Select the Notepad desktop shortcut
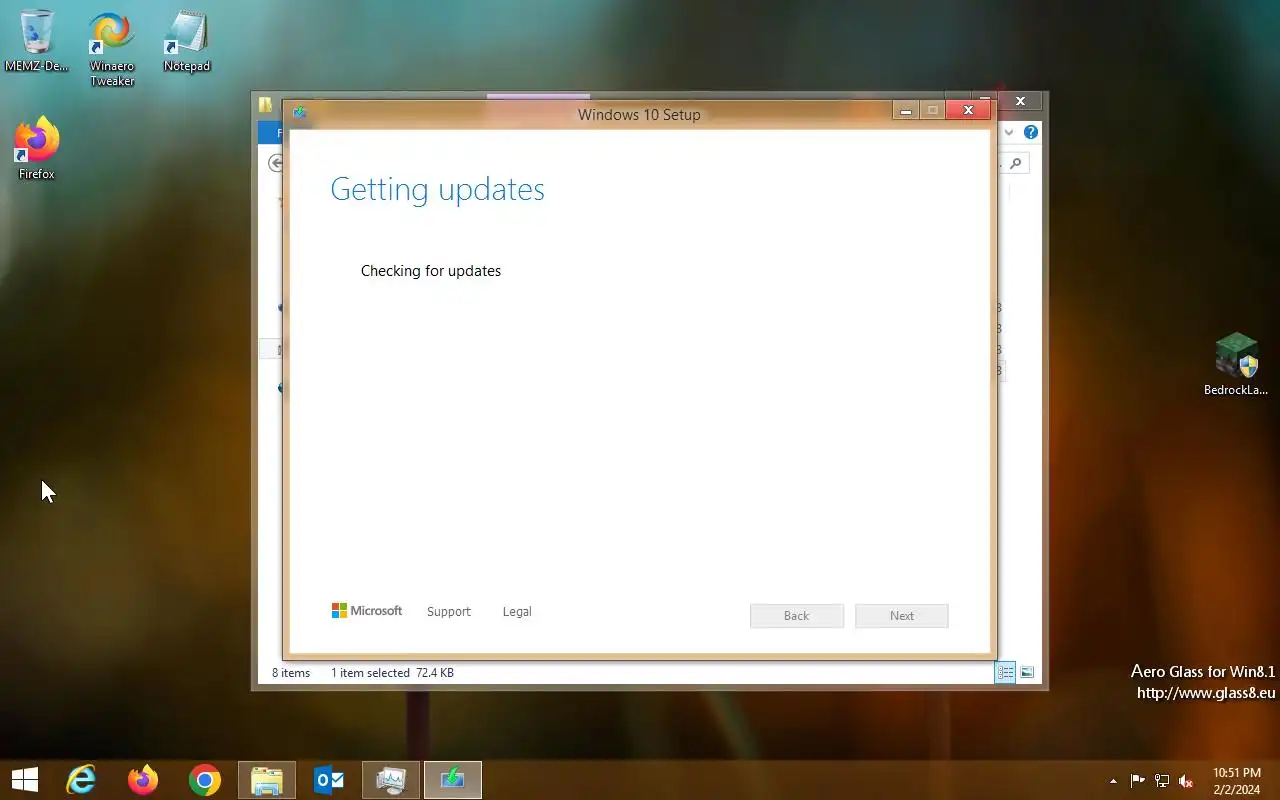This screenshot has height=800, width=1280. point(187,40)
